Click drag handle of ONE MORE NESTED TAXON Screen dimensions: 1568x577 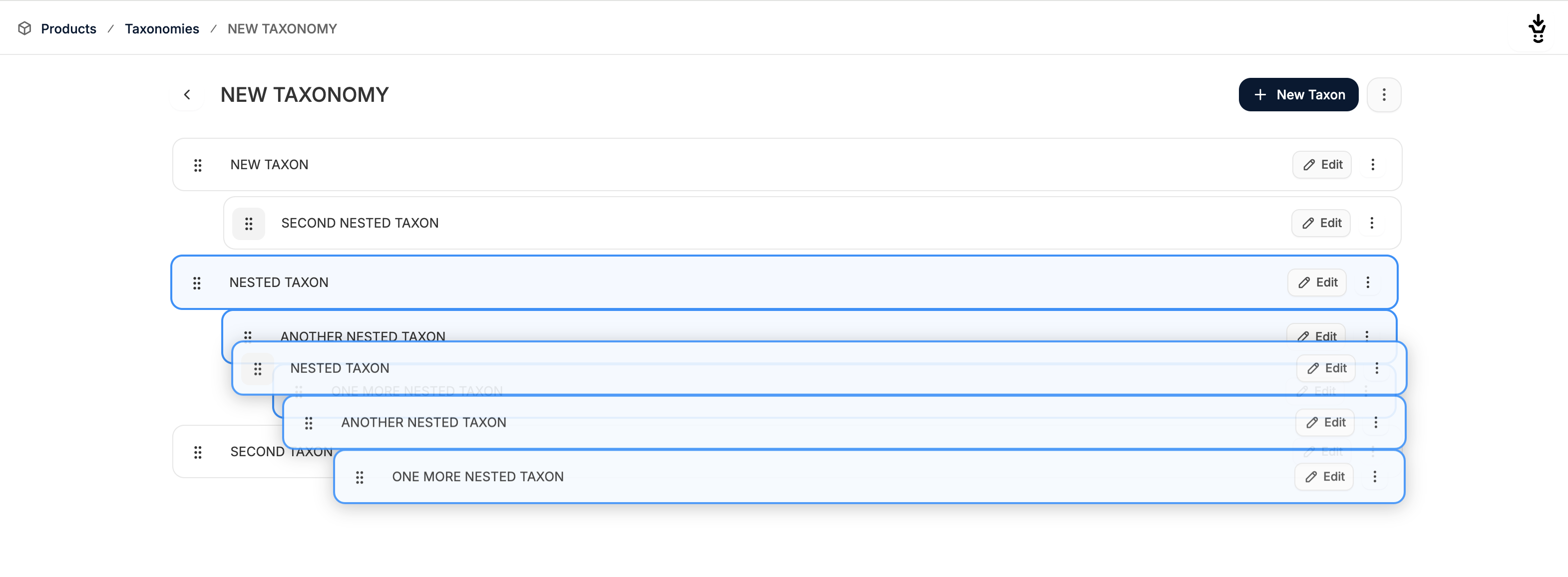click(x=360, y=477)
